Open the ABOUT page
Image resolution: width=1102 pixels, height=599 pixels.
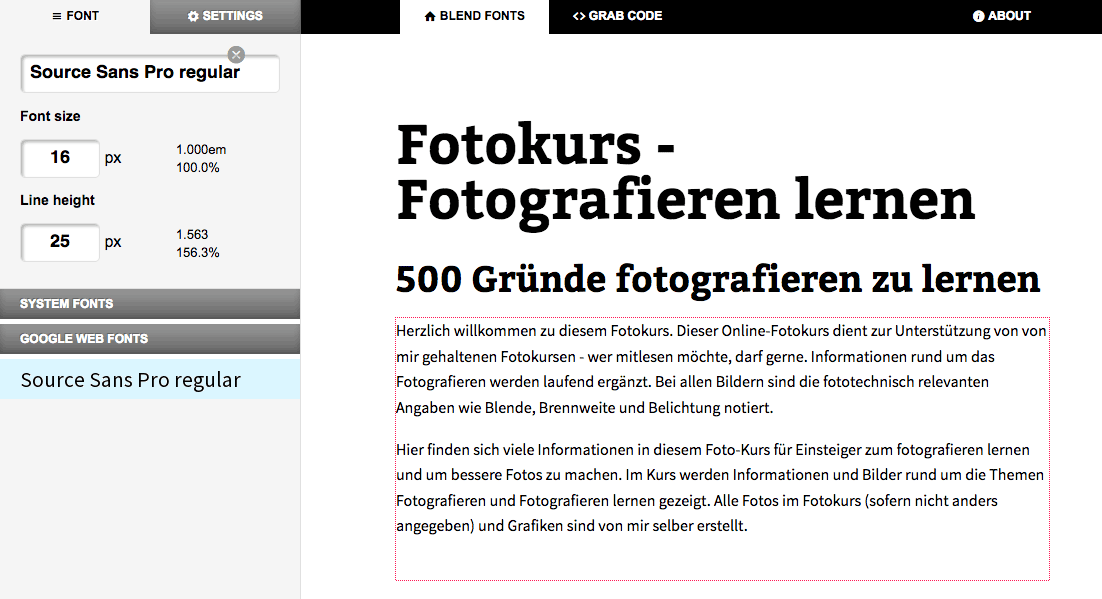point(1001,16)
